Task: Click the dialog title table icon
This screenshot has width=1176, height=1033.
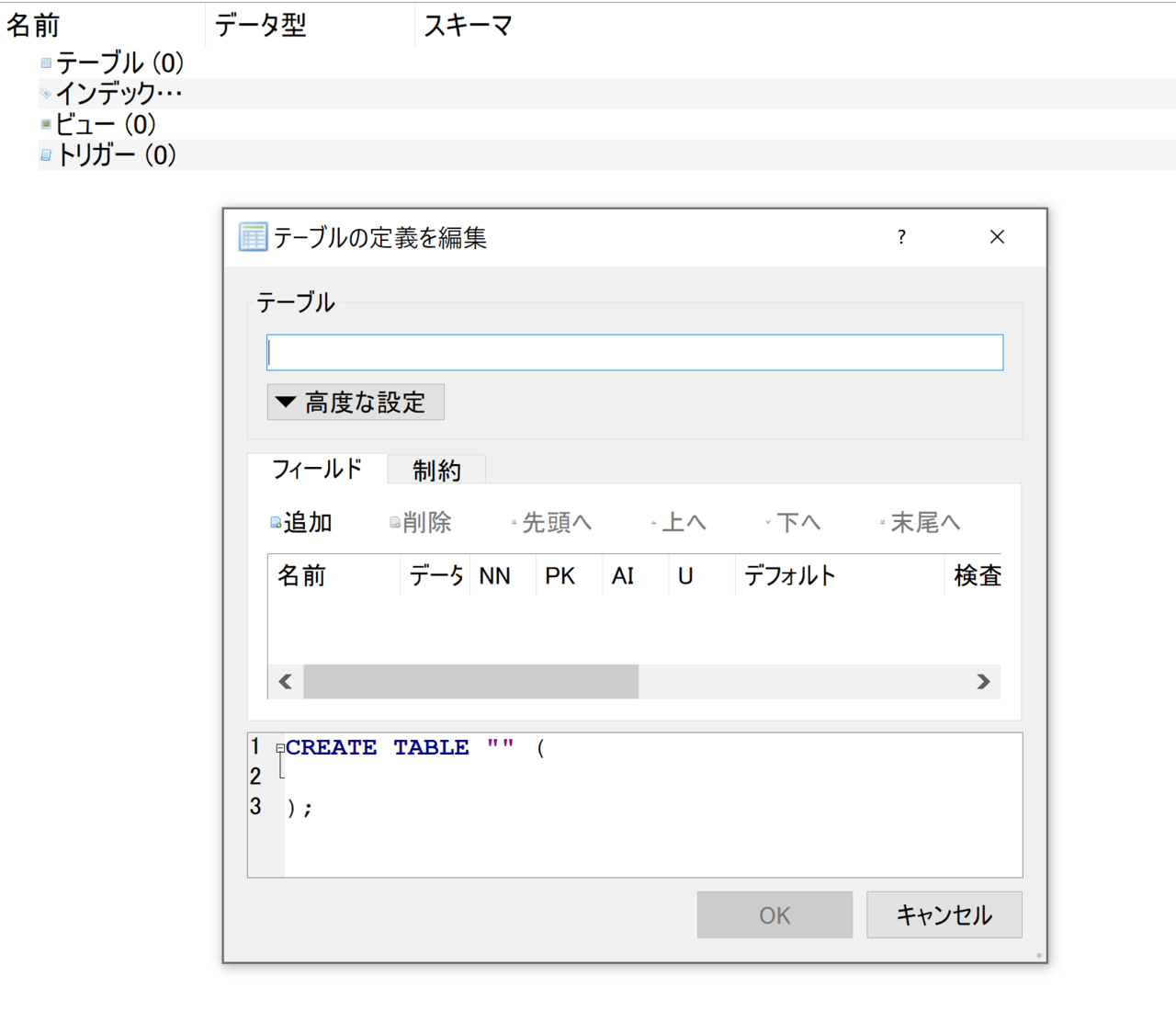Action: [x=253, y=237]
